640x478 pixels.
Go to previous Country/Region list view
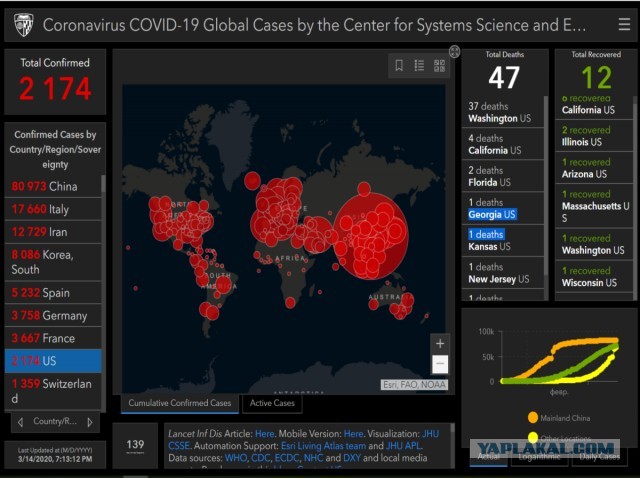pos(20,422)
